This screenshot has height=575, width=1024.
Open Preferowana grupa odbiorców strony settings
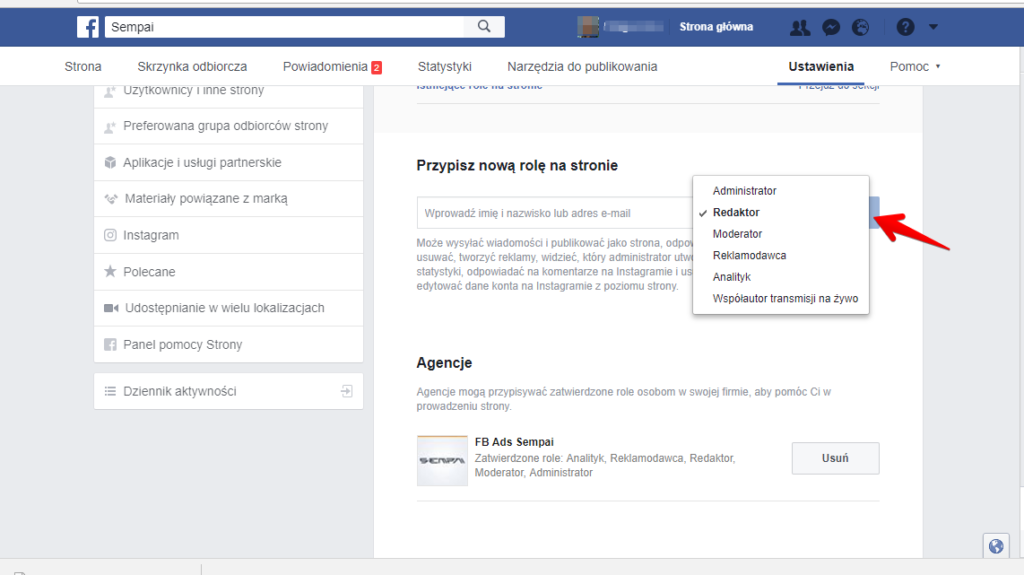229,126
